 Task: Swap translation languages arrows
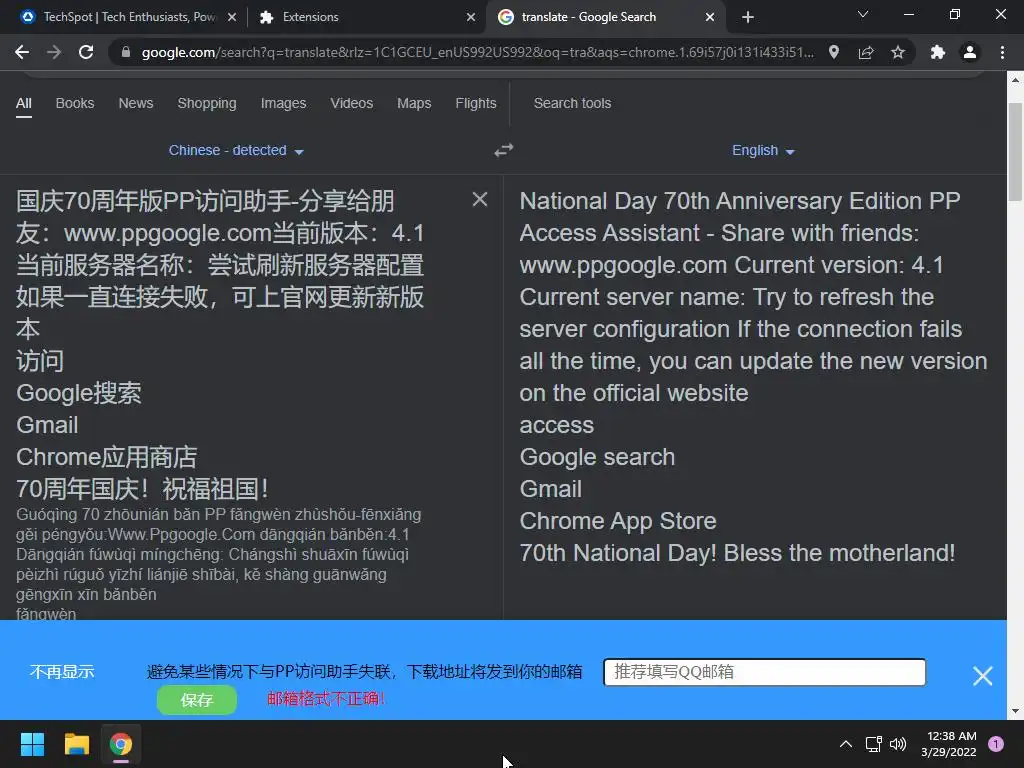click(x=504, y=150)
